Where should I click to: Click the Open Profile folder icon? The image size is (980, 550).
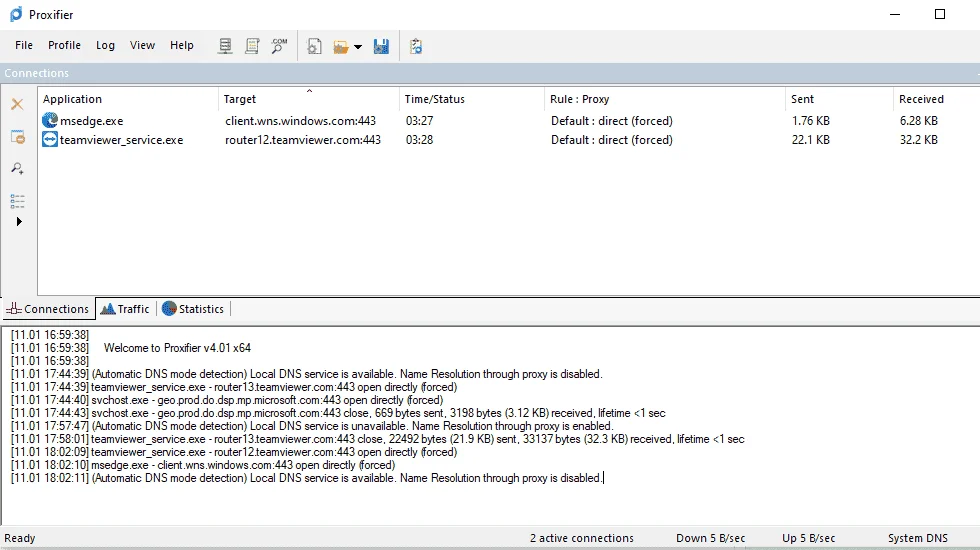pyautogui.click(x=341, y=47)
